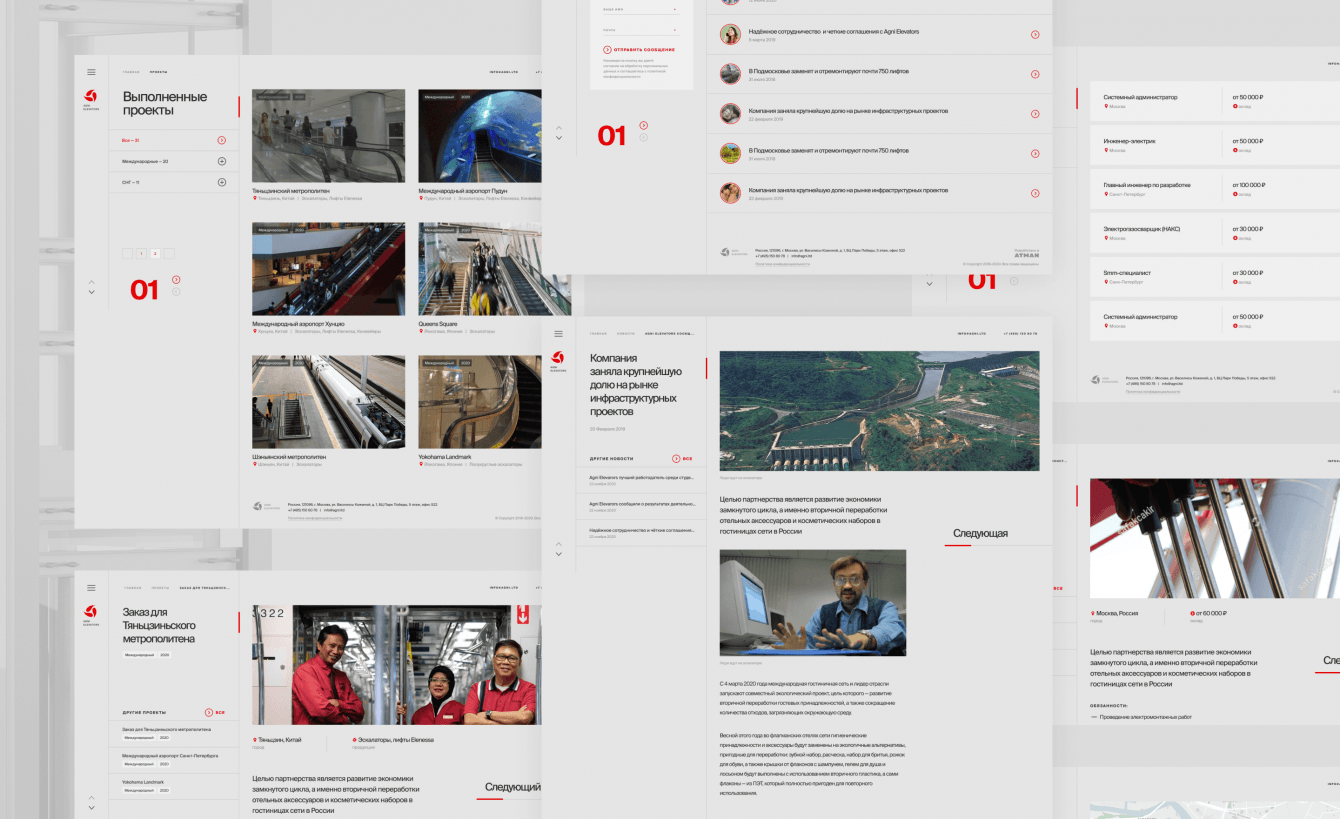Open Политика конфиденциальности link in vacancies page footer
1340x819 pixels.
(x=1153, y=392)
